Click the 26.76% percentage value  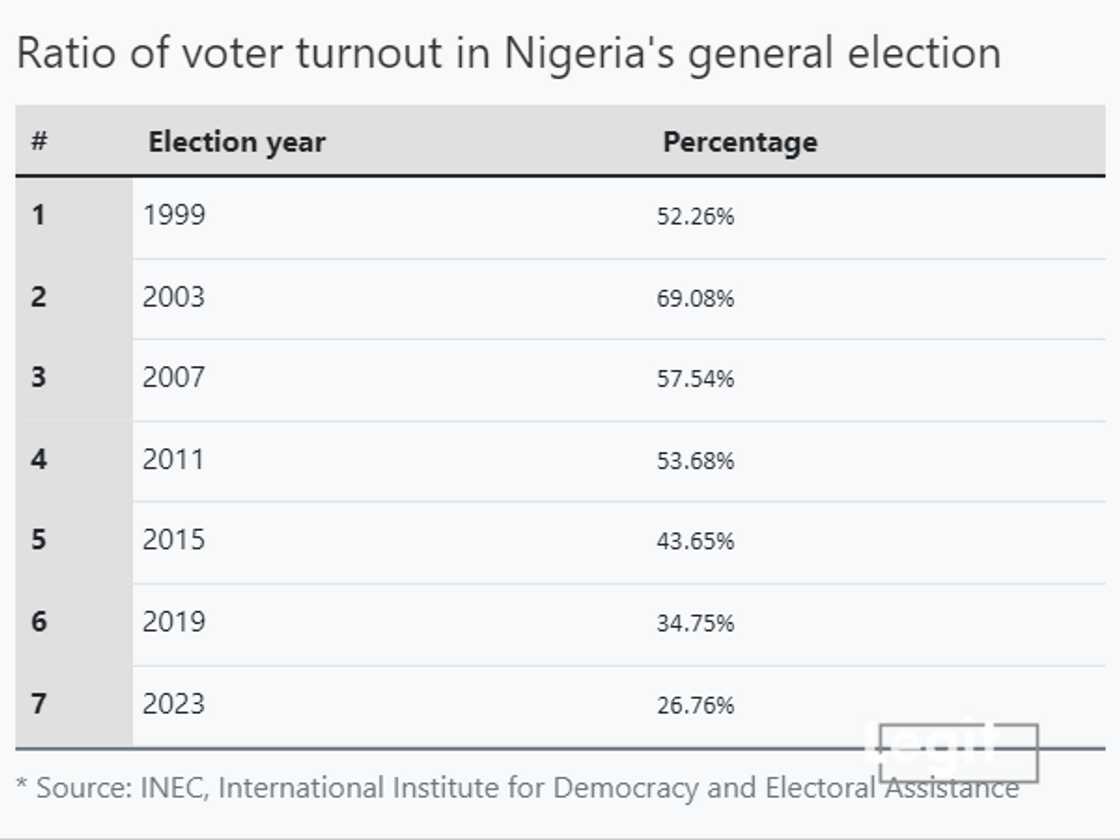[x=695, y=705]
